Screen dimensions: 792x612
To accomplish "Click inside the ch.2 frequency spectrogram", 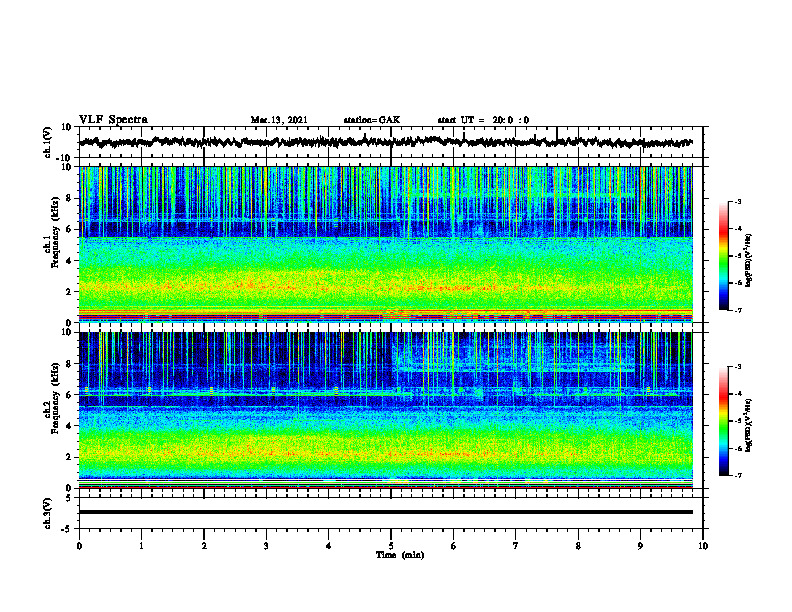I will click(x=385, y=410).
